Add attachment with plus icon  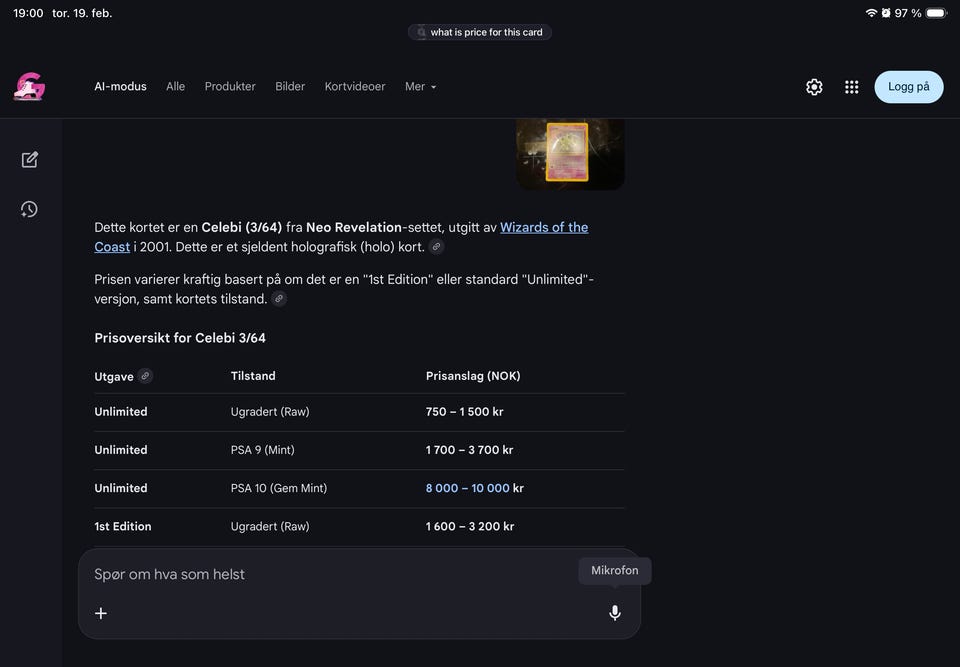tap(101, 613)
